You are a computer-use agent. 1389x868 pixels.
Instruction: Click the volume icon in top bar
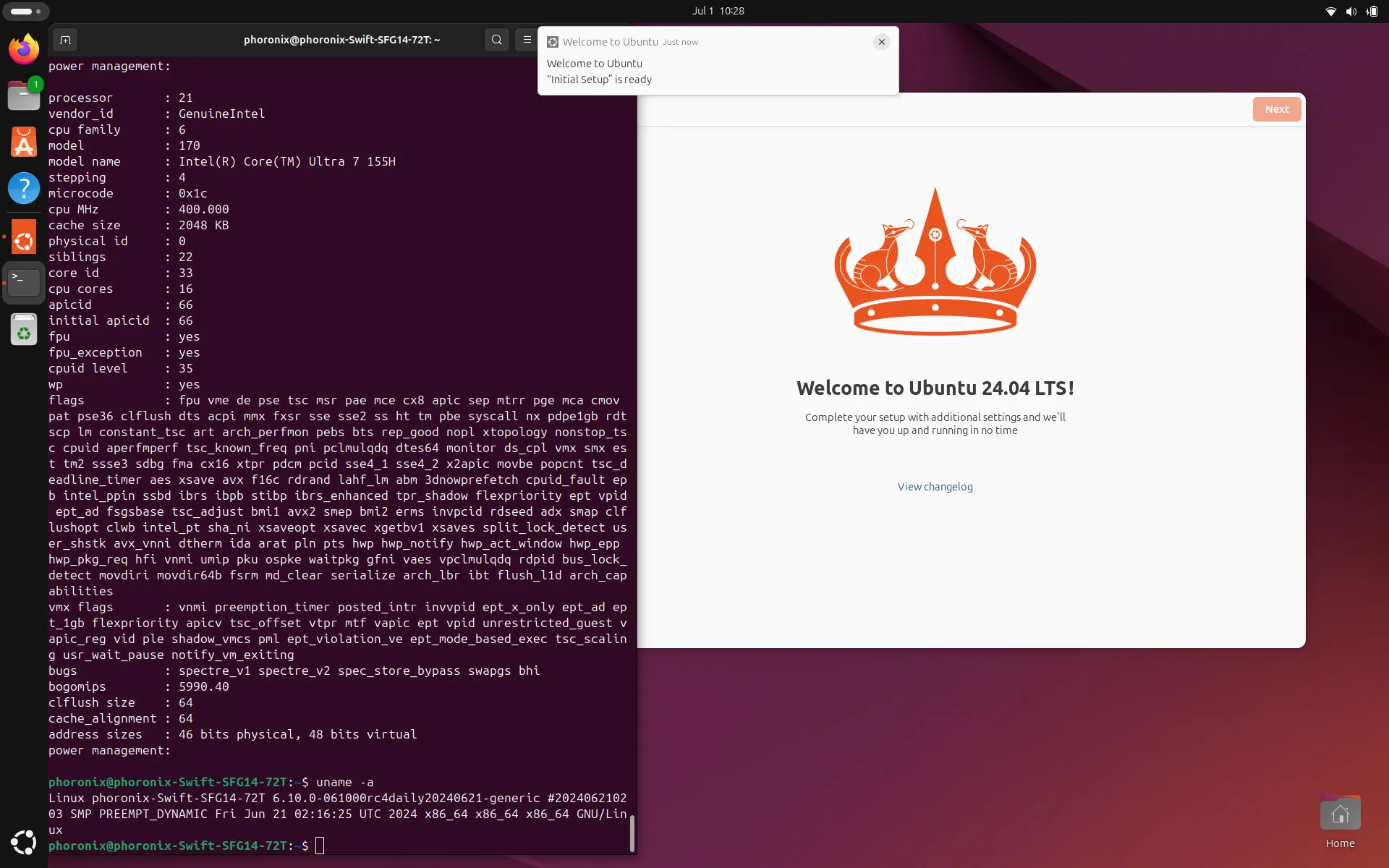(1351, 11)
